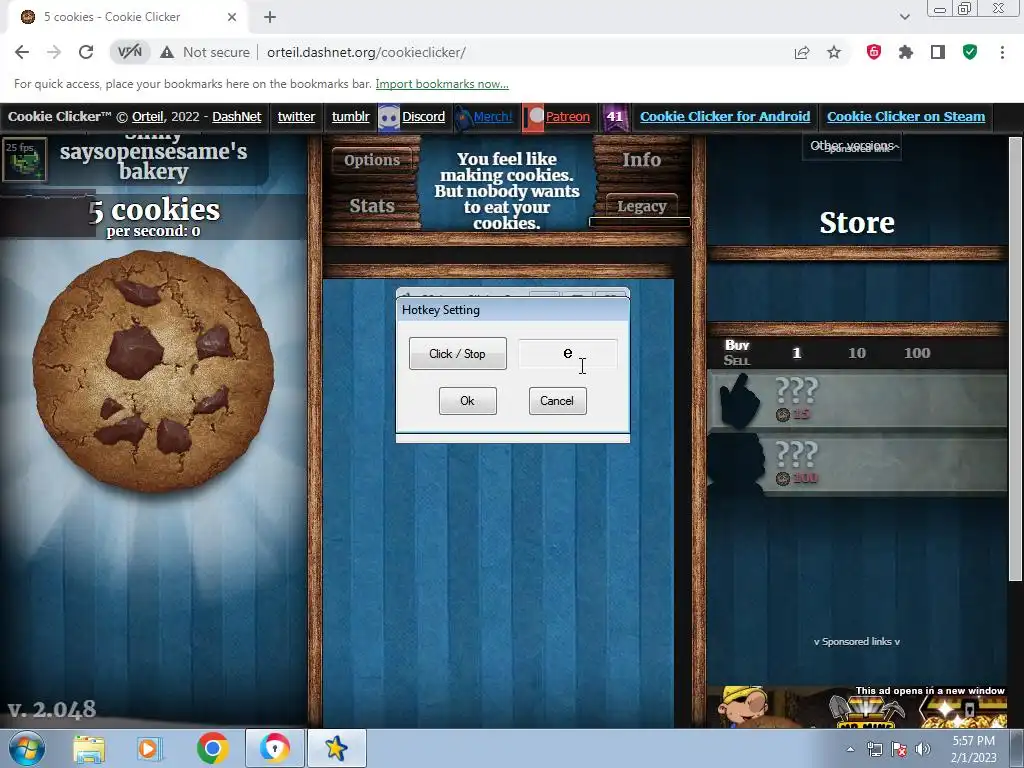Reload the Cookie Clicker page

click(x=86, y=52)
